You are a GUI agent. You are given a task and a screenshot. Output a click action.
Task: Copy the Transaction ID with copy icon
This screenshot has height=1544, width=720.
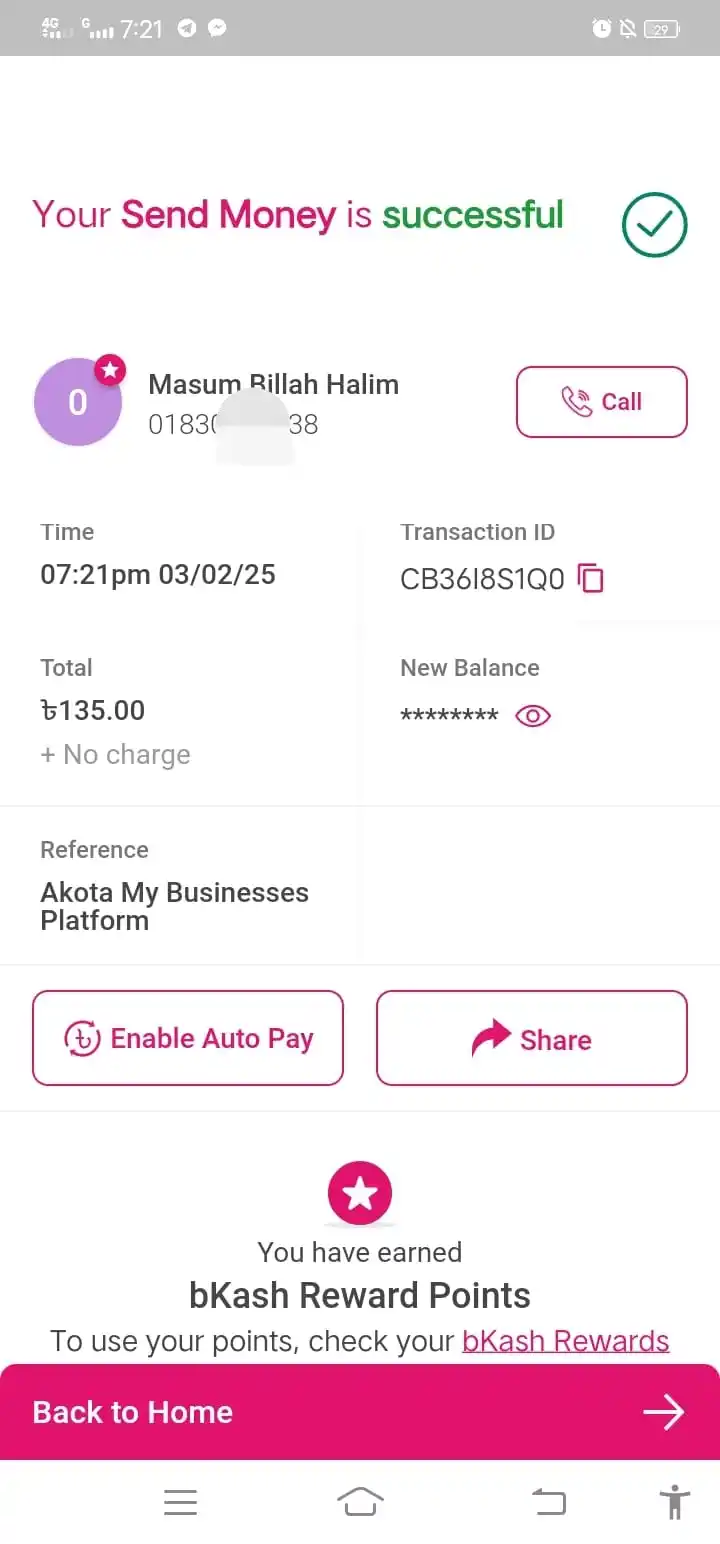pos(591,578)
